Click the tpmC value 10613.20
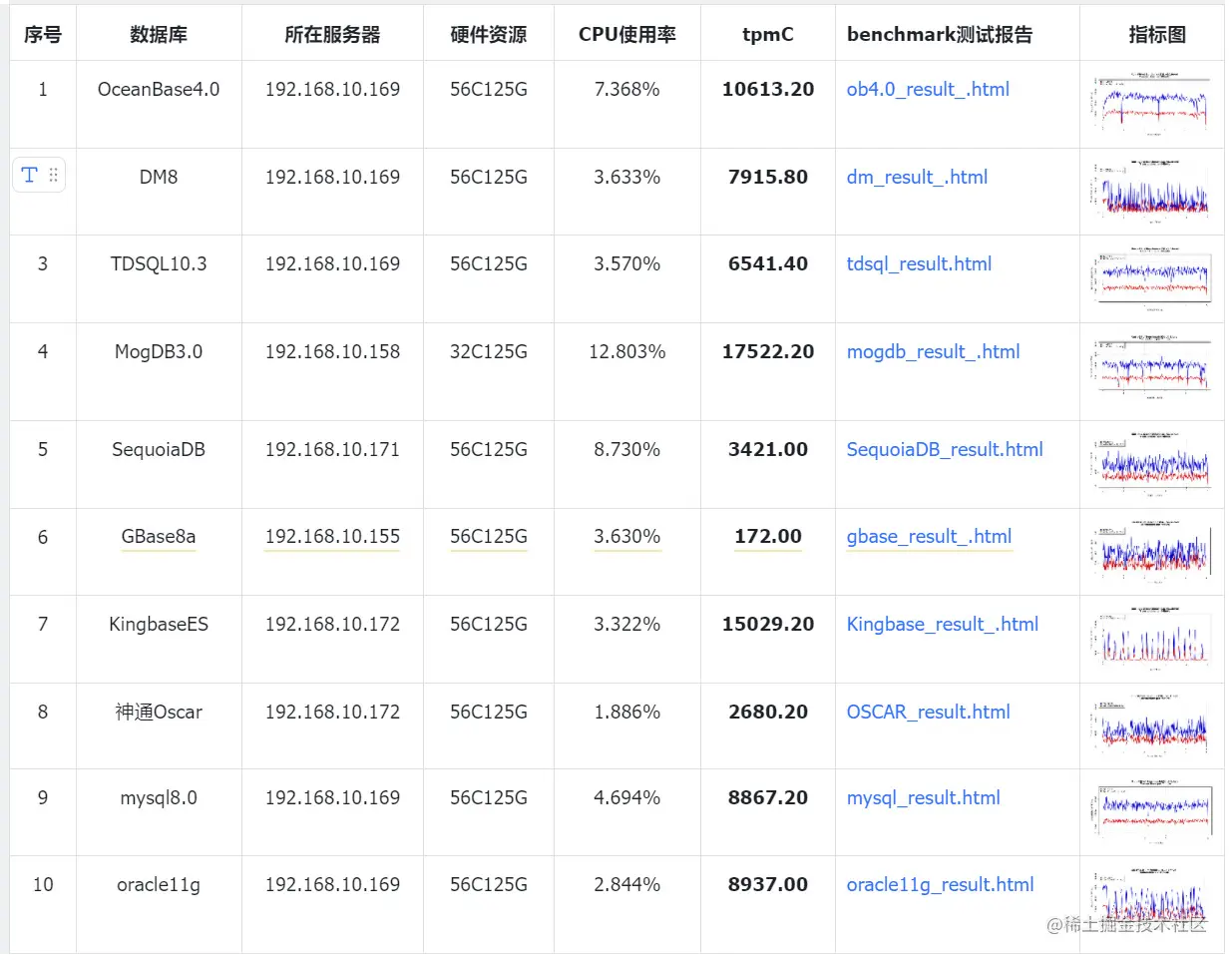 tap(768, 89)
